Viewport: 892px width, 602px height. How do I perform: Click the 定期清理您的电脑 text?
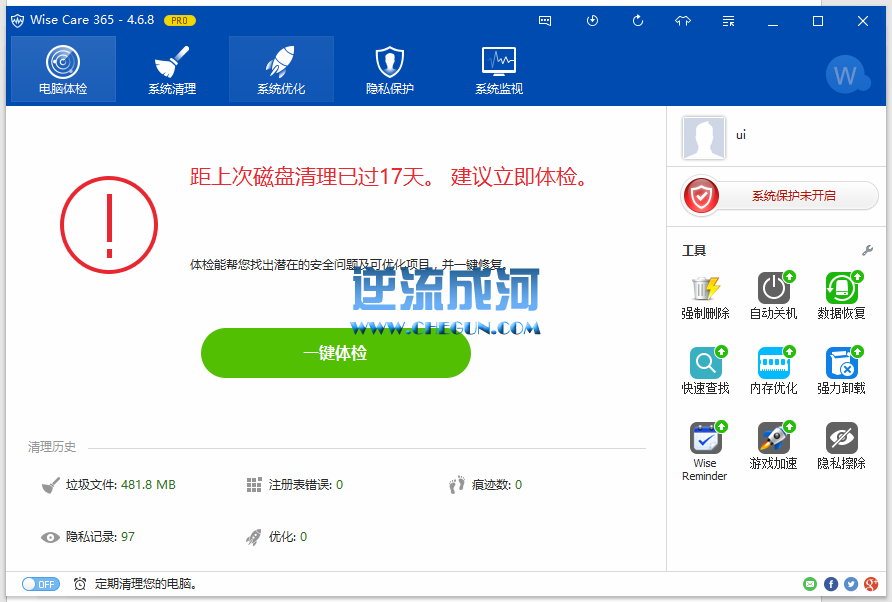click(146, 584)
